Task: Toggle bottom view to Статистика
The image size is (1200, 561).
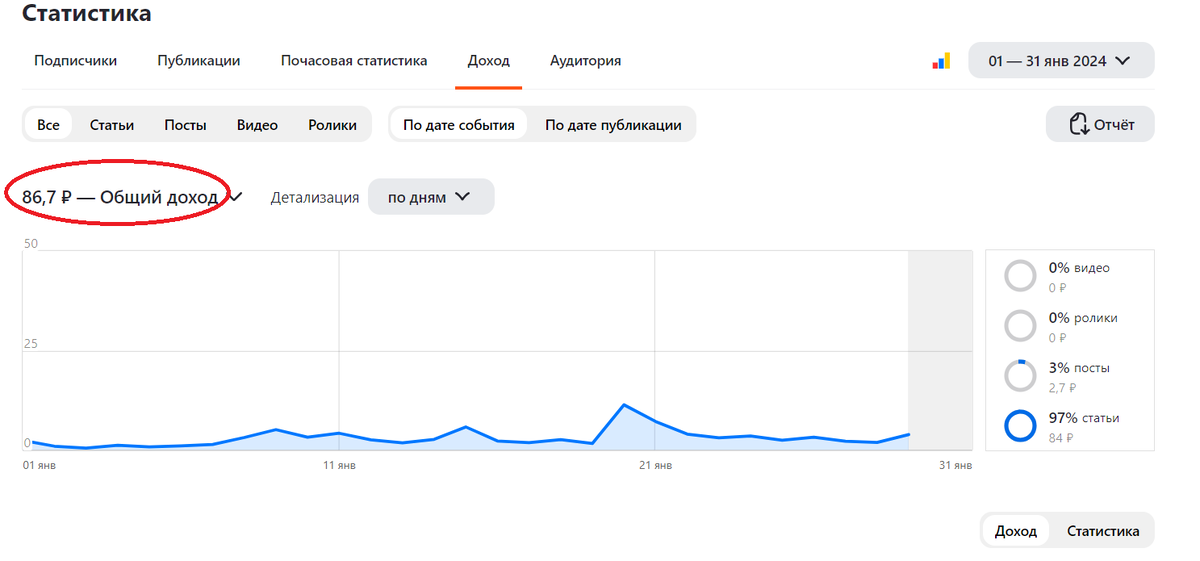Action: (x=1103, y=531)
